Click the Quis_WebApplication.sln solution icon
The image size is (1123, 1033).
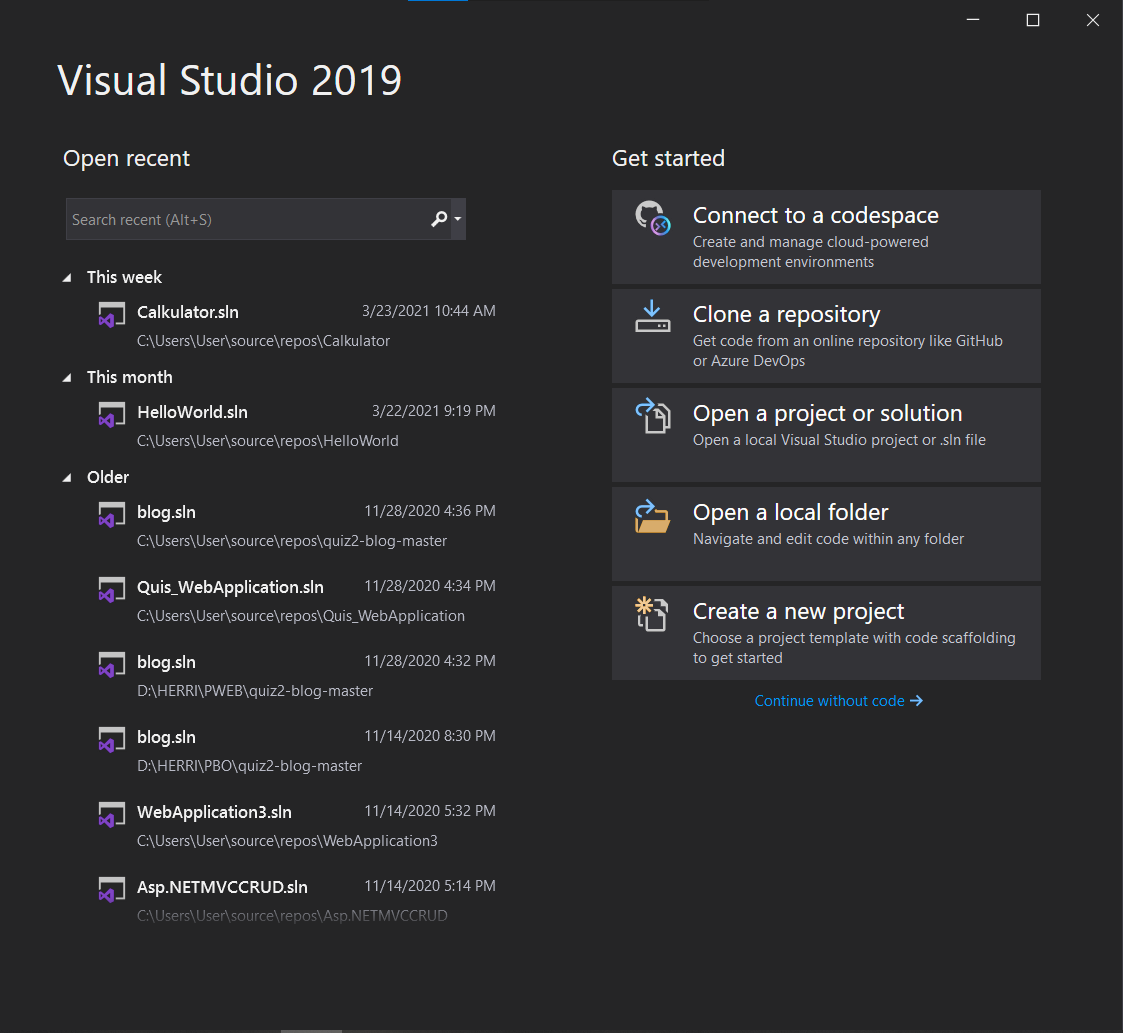[x=112, y=590]
